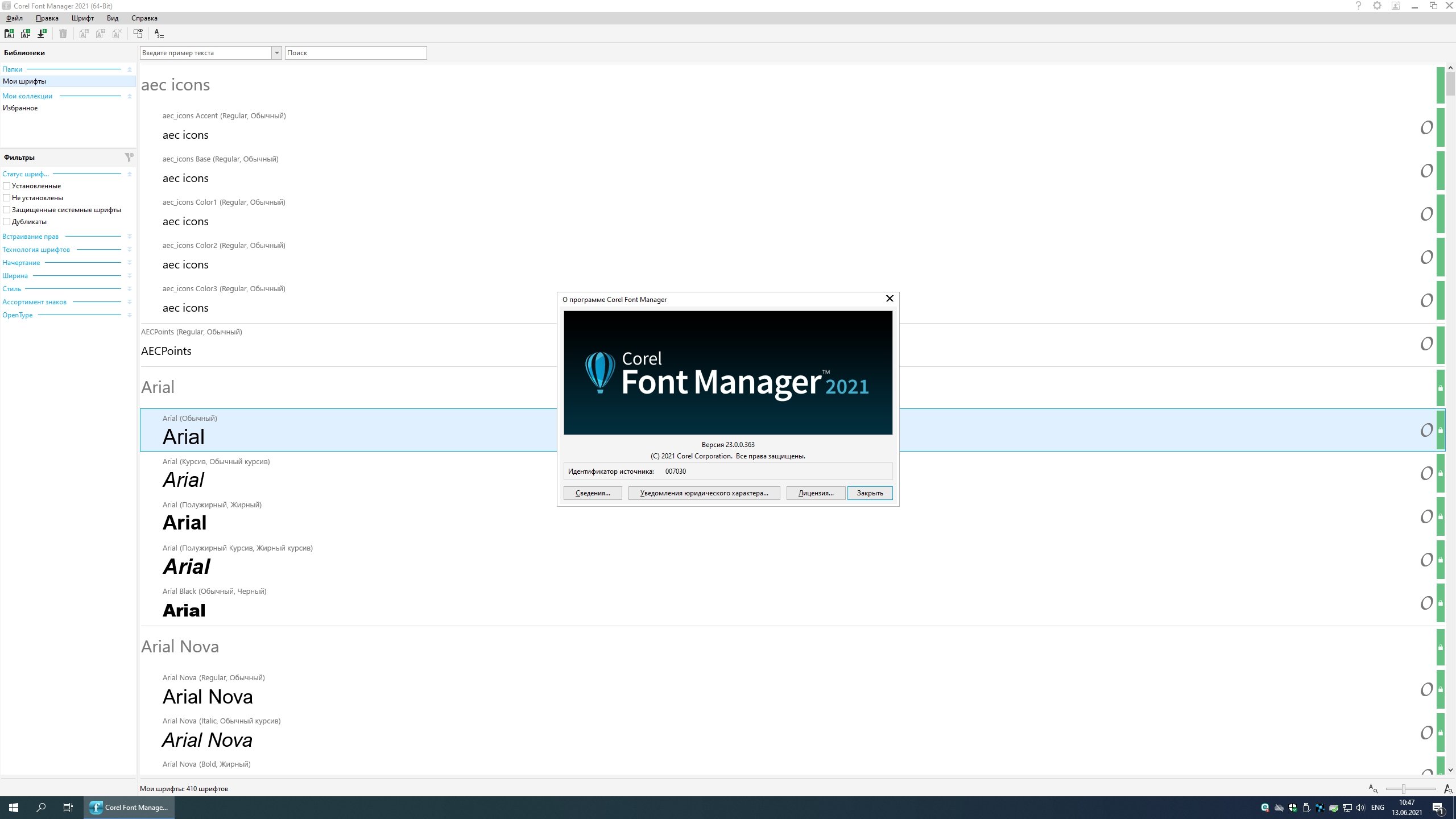
Task: Toggle the Установленные checkbox
Action: [7, 186]
